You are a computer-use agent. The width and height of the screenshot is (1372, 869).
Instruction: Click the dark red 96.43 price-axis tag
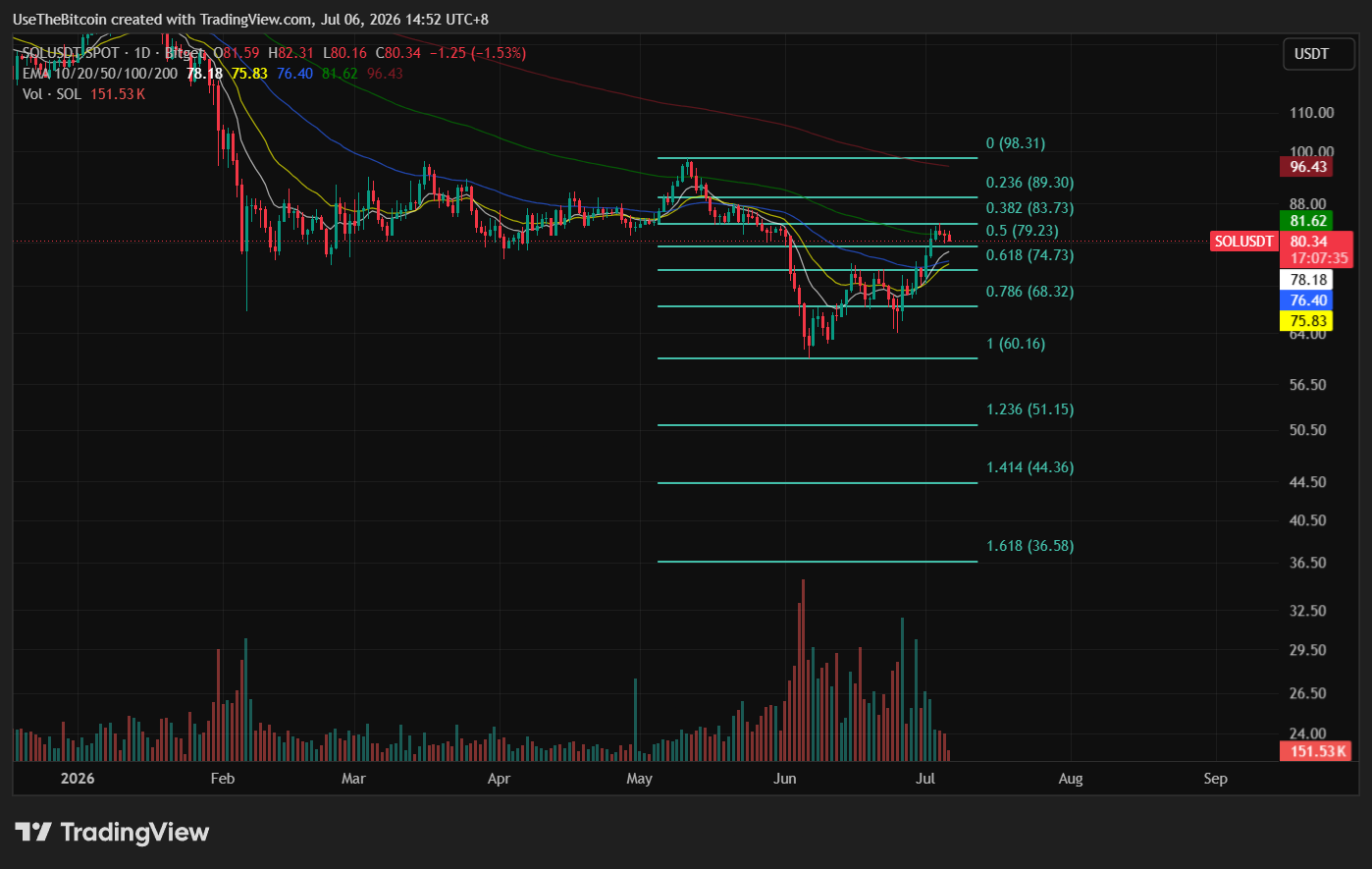coord(1308,167)
